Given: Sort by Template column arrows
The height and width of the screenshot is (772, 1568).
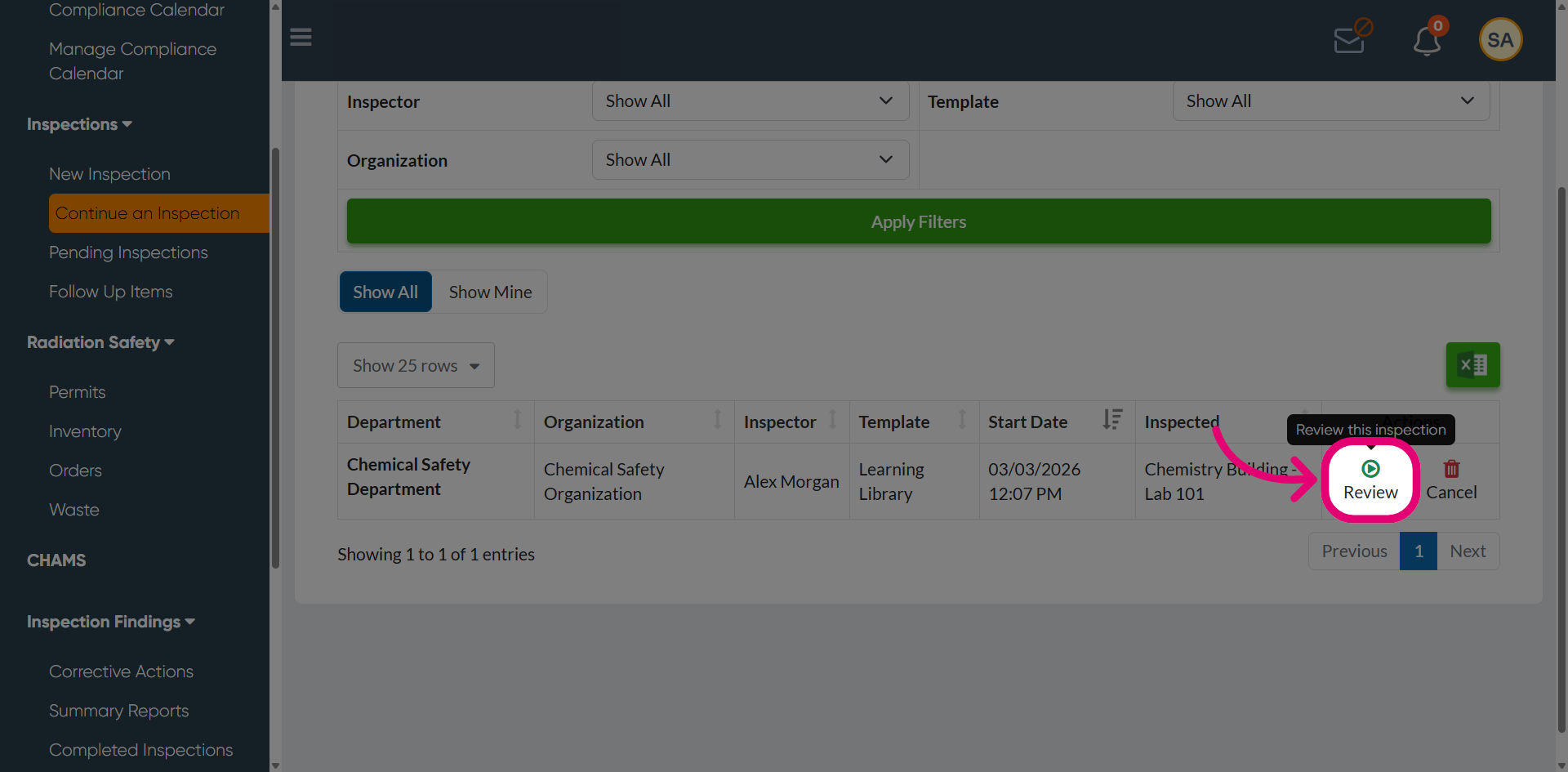Looking at the screenshot, I should (x=962, y=420).
